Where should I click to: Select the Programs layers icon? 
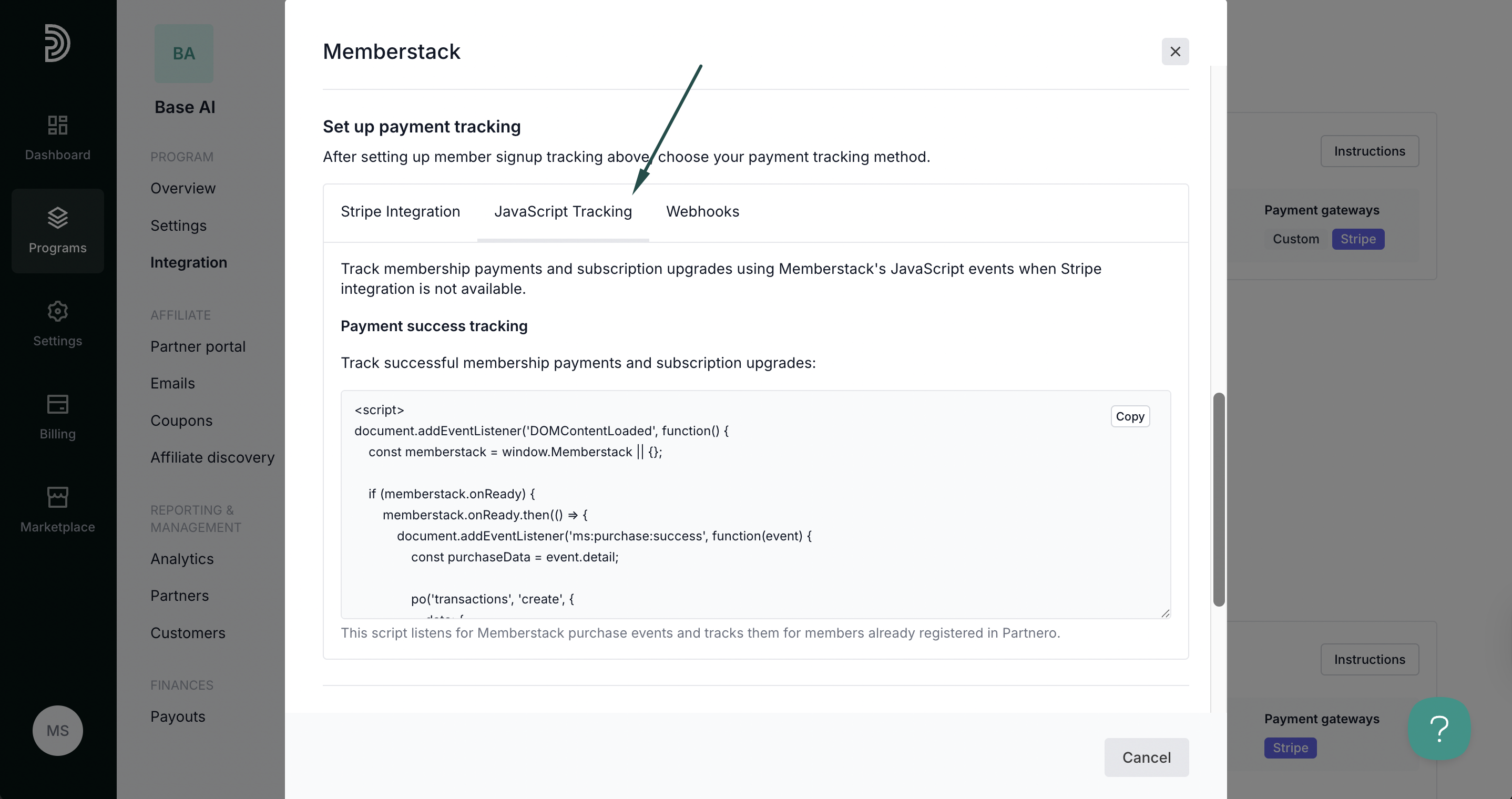pyautogui.click(x=57, y=217)
